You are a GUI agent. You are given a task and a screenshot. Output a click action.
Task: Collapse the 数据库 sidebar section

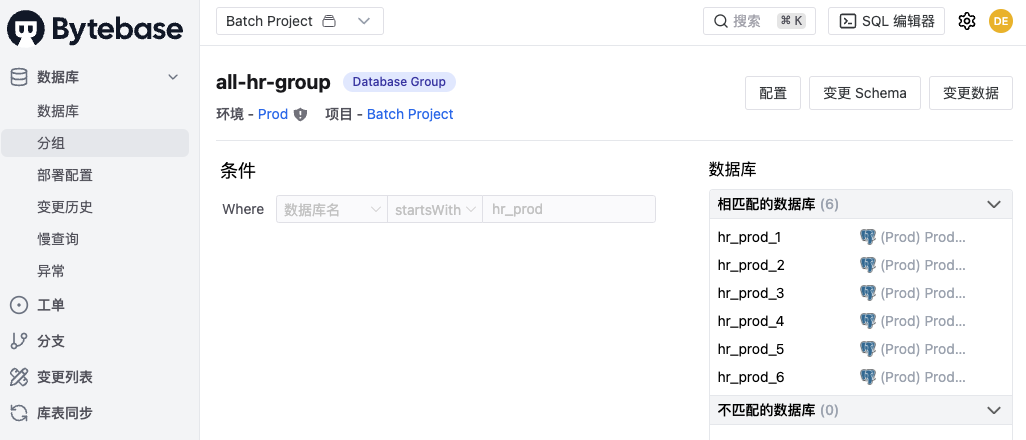[x=173, y=77]
